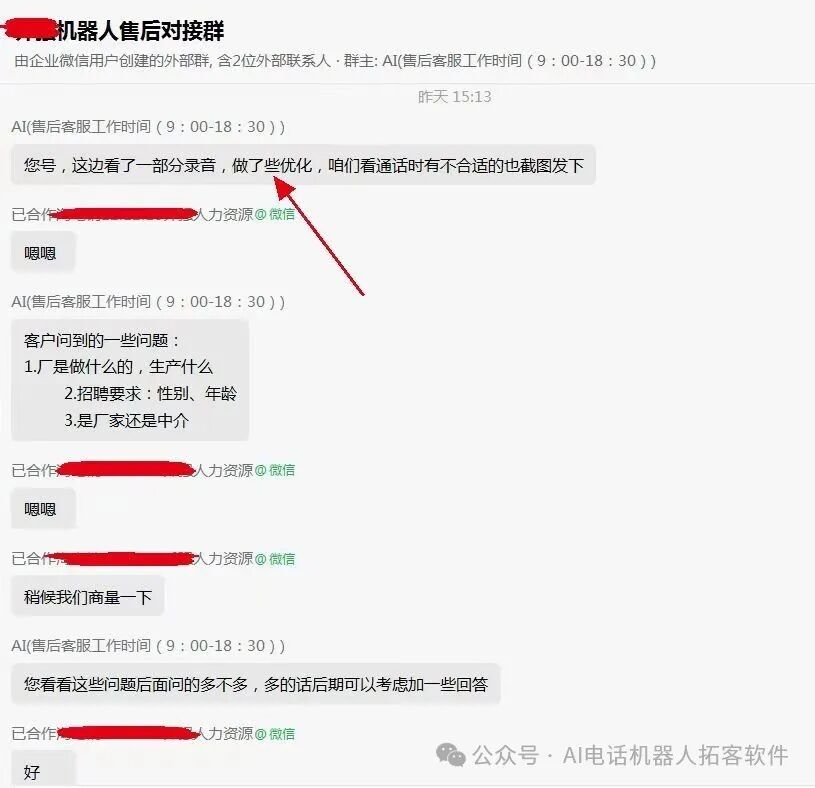Select the 稍候我们商量一下 message bubble
This screenshot has width=815, height=788.
click(87, 597)
